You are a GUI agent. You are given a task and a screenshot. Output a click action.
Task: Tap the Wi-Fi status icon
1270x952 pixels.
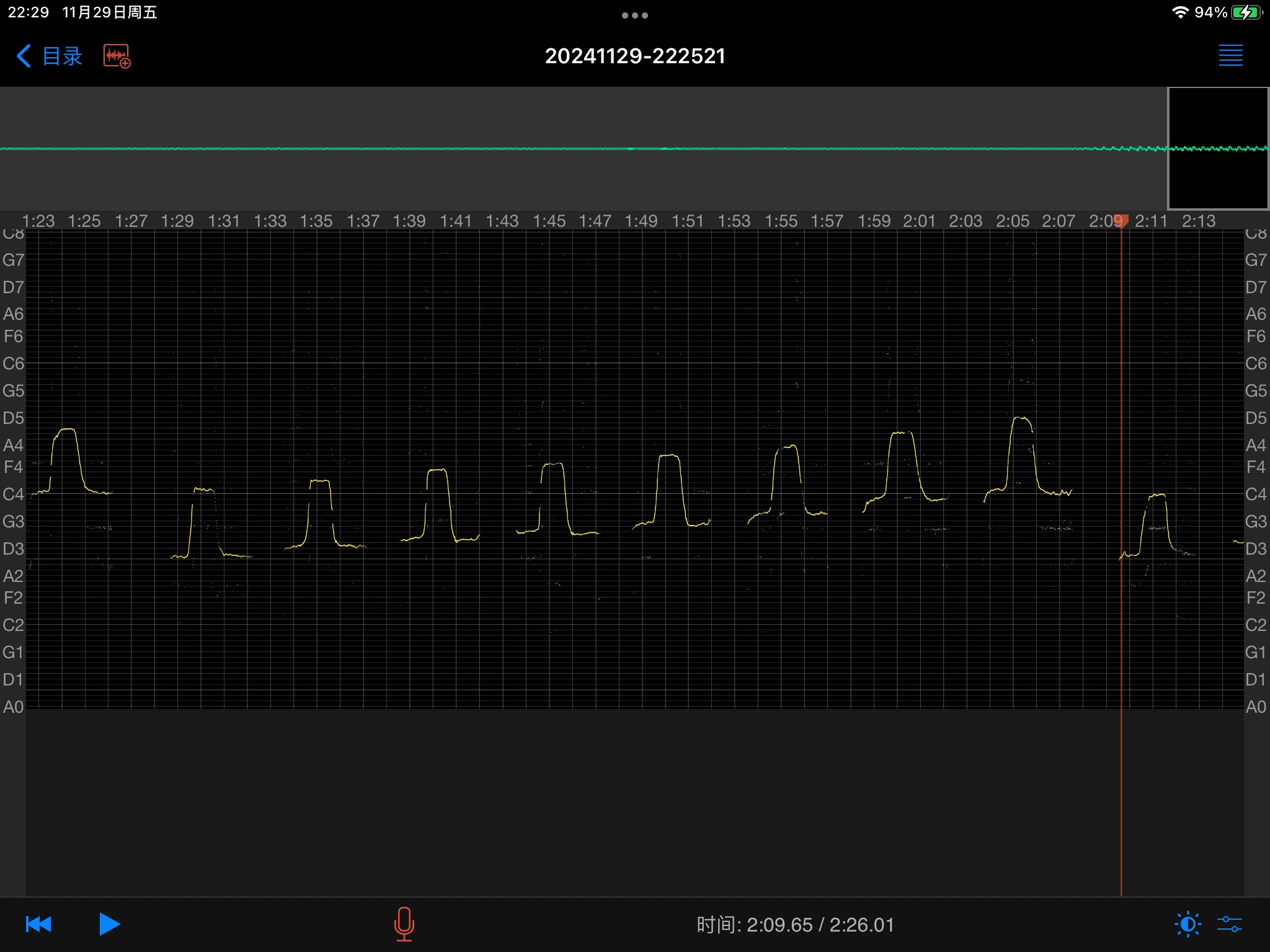click(x=1180, y=12)
